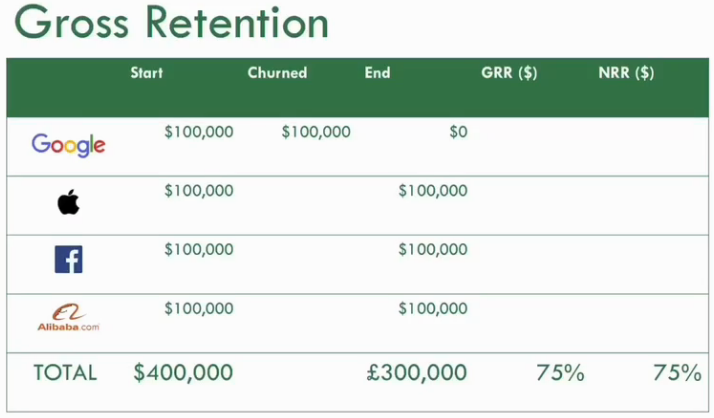The height and width of the screenshot is (418, 714).
Task: Click the Alibaba.com logo
Action: [x=68, y=318]
